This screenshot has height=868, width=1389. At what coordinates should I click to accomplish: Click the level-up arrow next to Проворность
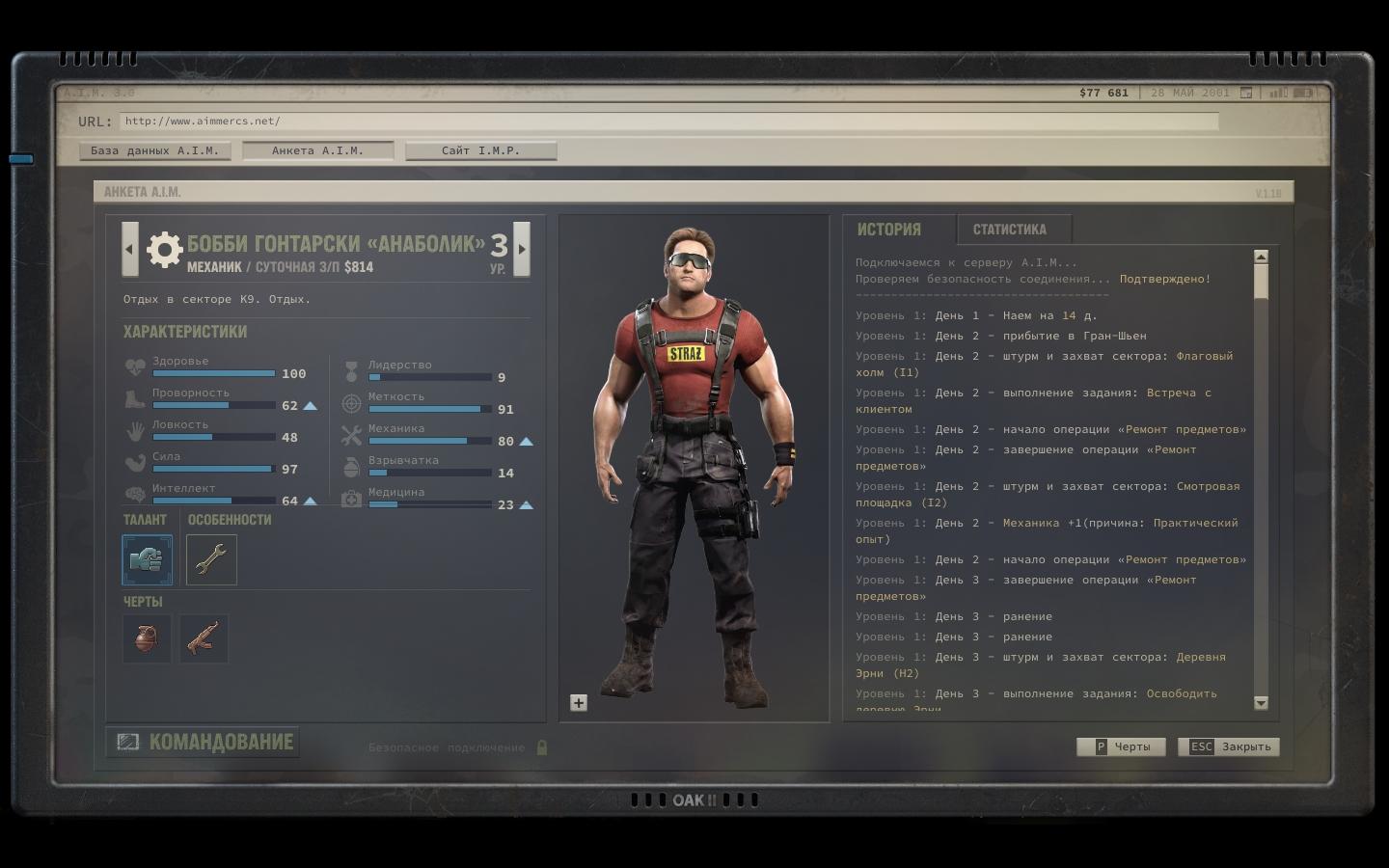310,406
